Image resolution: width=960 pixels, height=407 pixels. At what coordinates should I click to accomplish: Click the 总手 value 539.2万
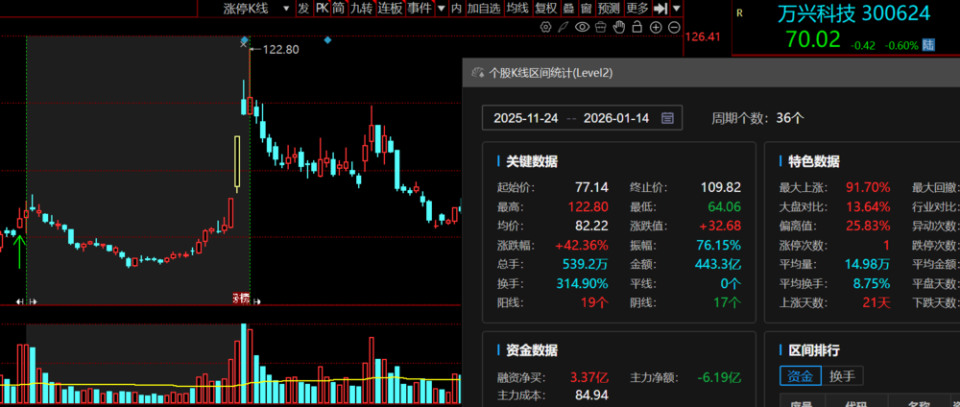pyautogui.click(x=585, y=264)
